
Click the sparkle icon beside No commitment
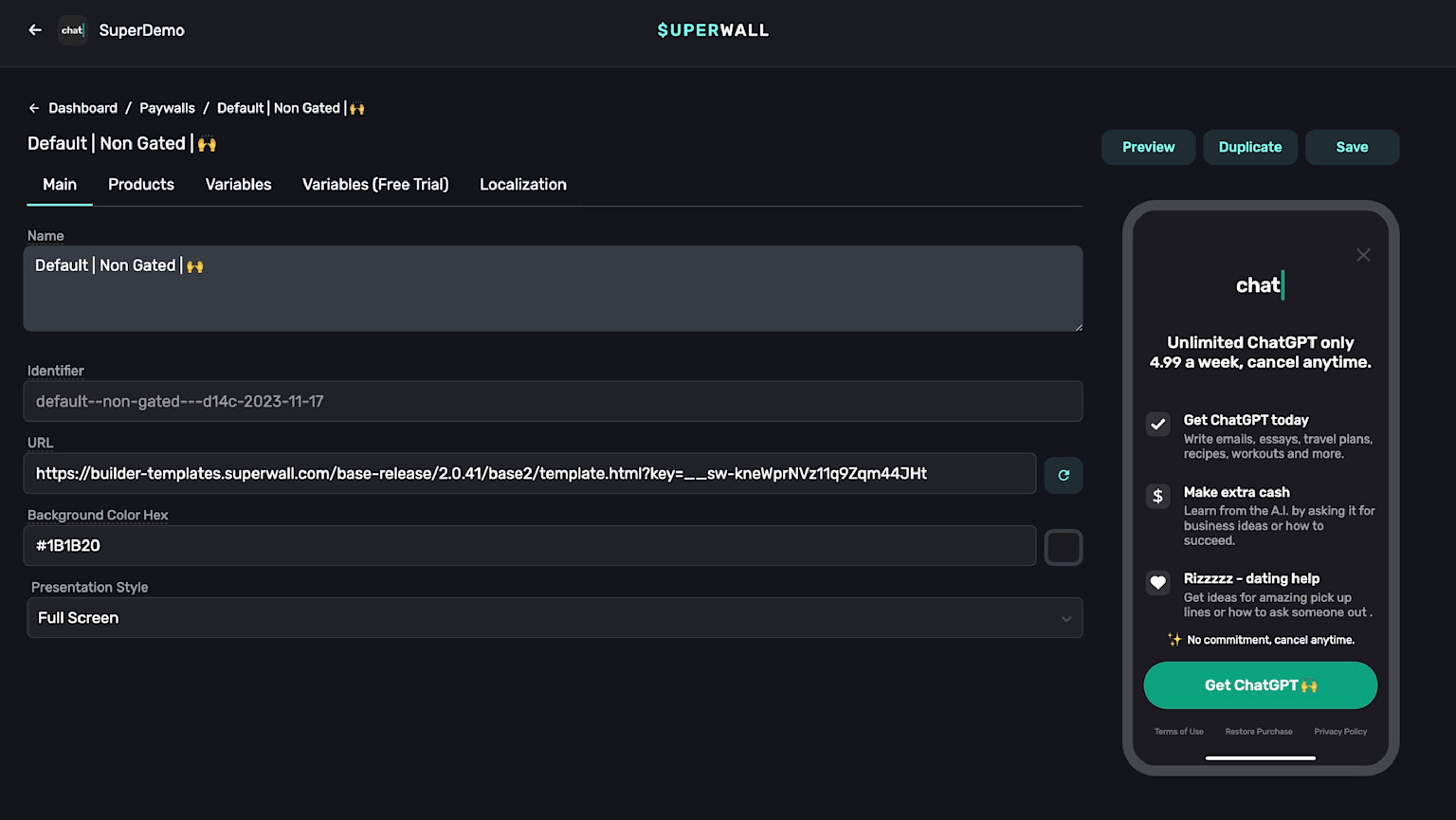1174,640
